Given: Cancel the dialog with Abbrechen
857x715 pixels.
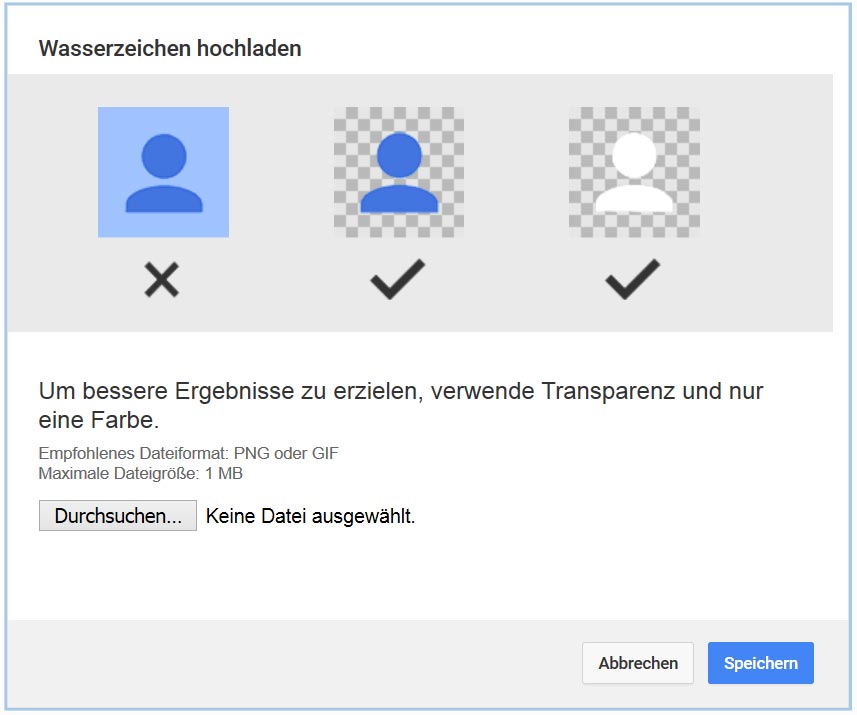Looking at the screenshot, I should coord(638,663).
